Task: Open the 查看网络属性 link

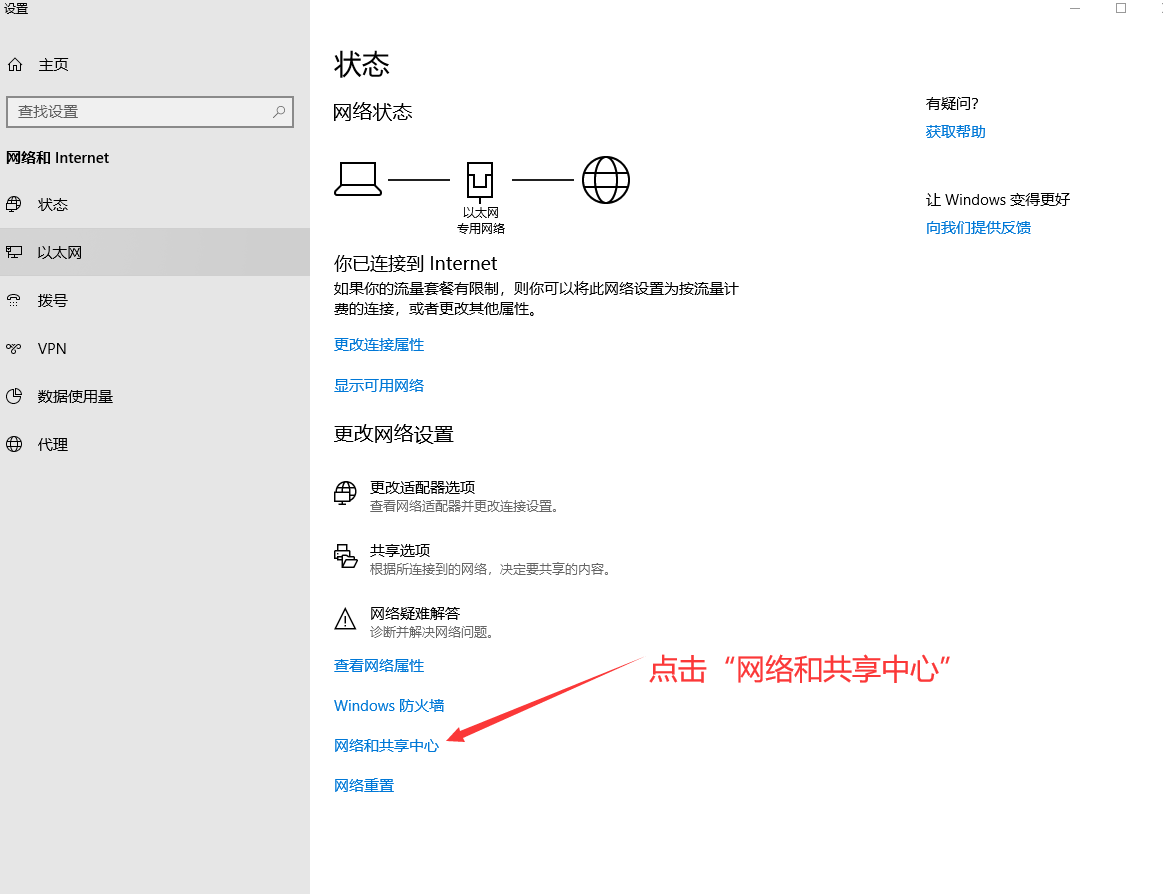Action: (x=379, y=666)
